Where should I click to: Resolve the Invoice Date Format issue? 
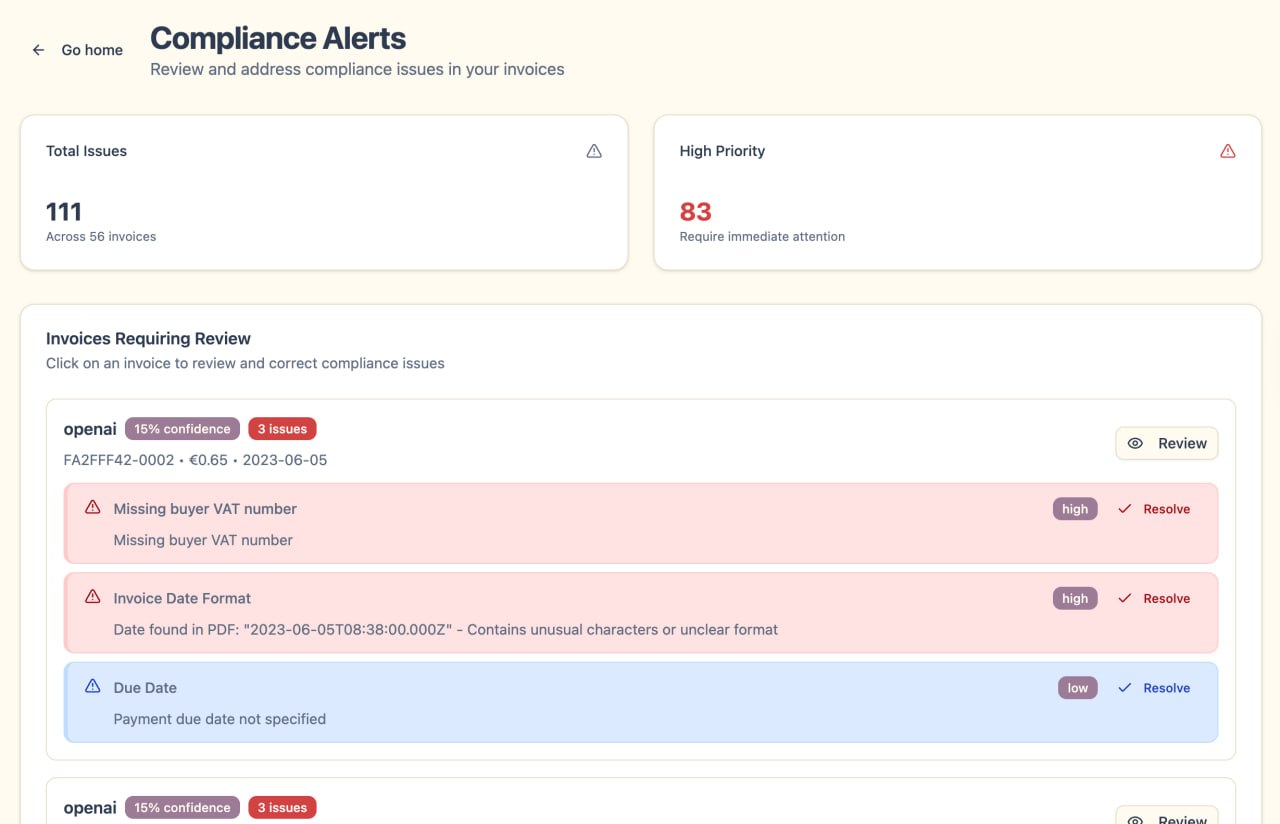point(1154,598)
